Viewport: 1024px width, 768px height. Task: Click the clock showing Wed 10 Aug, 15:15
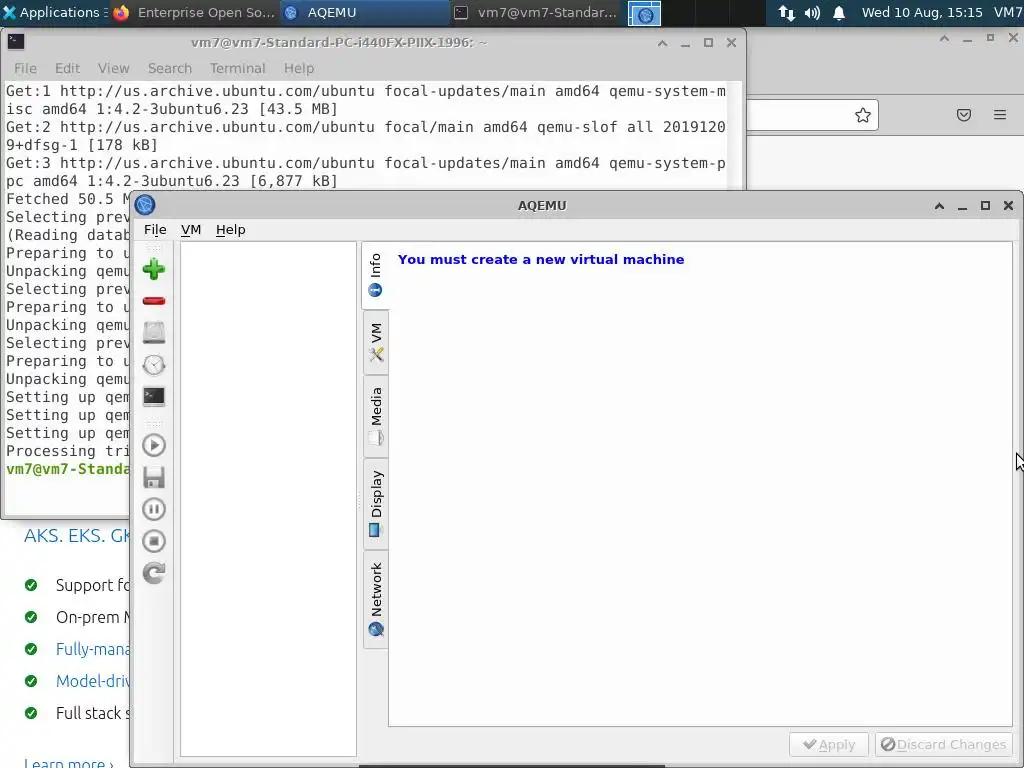[922, 12]
